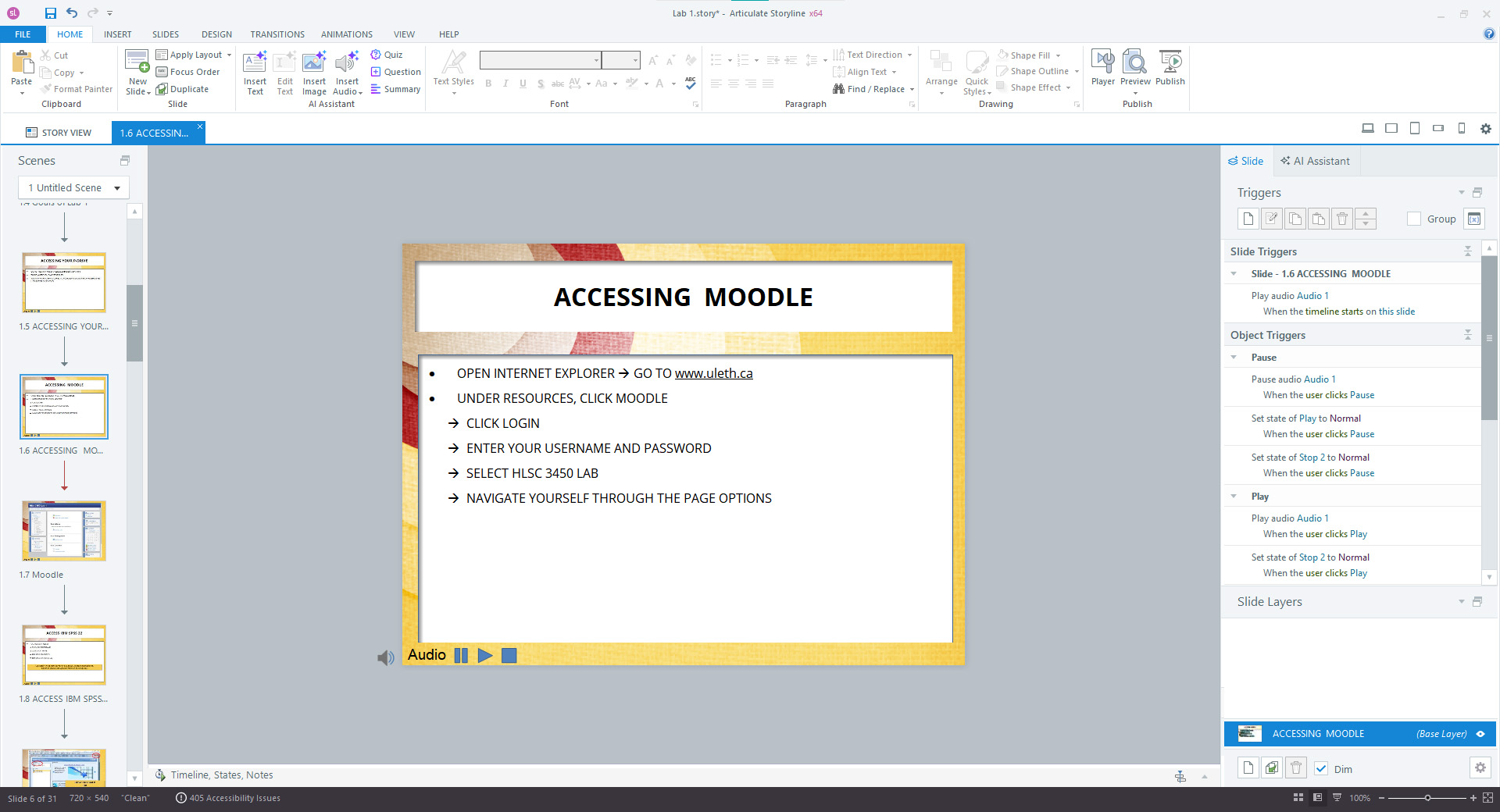Image resolution: width=1500 pixels, height=812 pixels.
Task: Open the Player settings
Action: pos(1103,70)
